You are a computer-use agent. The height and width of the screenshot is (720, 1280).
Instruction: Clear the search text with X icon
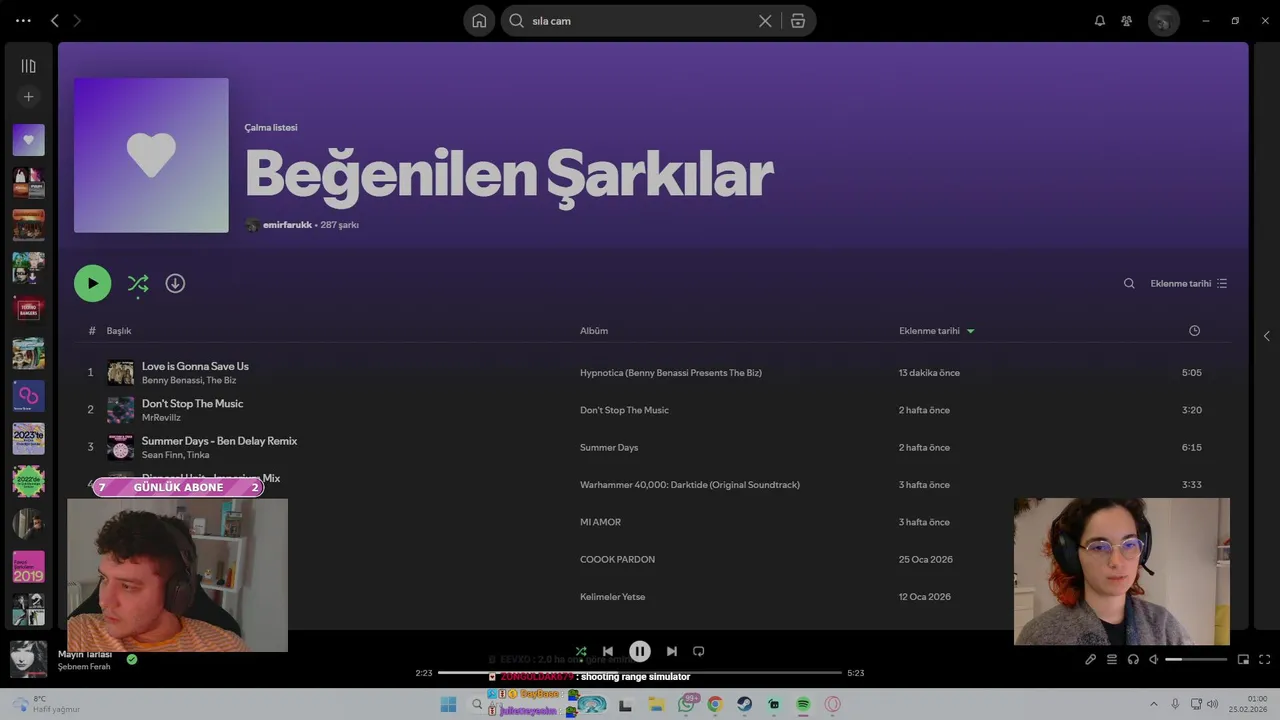pos(765,21)
